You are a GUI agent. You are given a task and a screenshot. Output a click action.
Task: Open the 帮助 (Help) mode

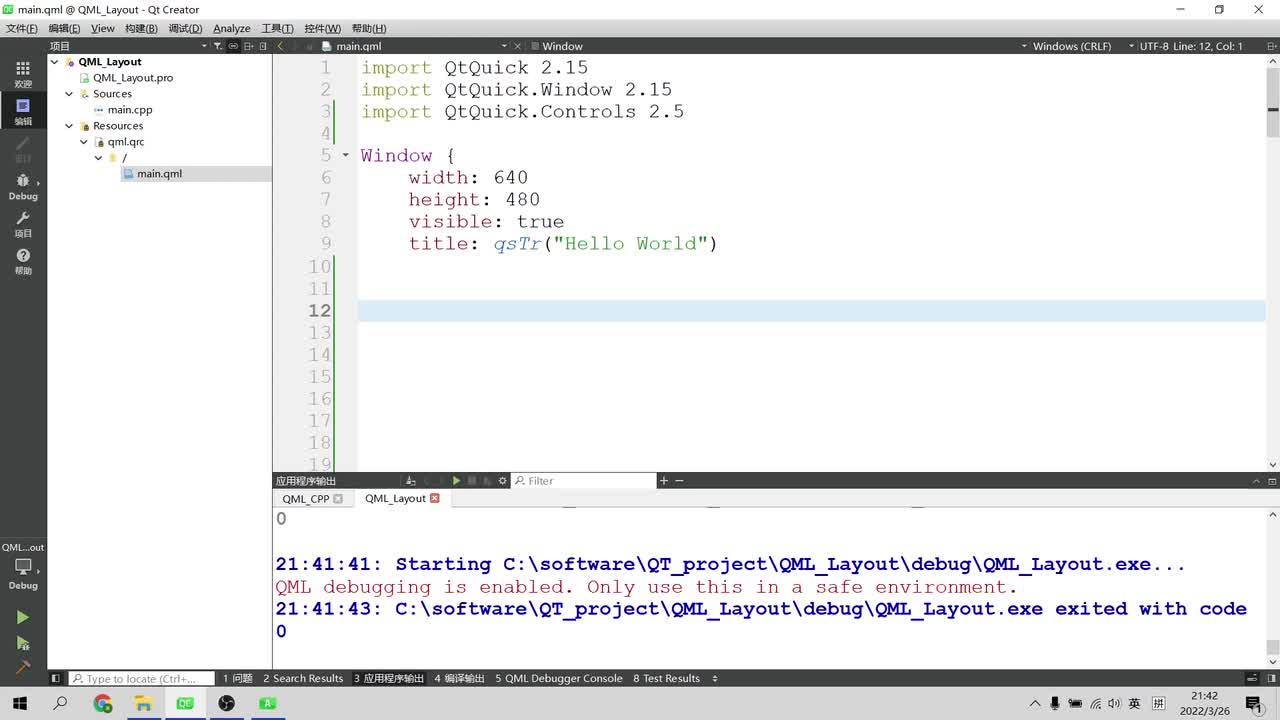tap(23, 262)
